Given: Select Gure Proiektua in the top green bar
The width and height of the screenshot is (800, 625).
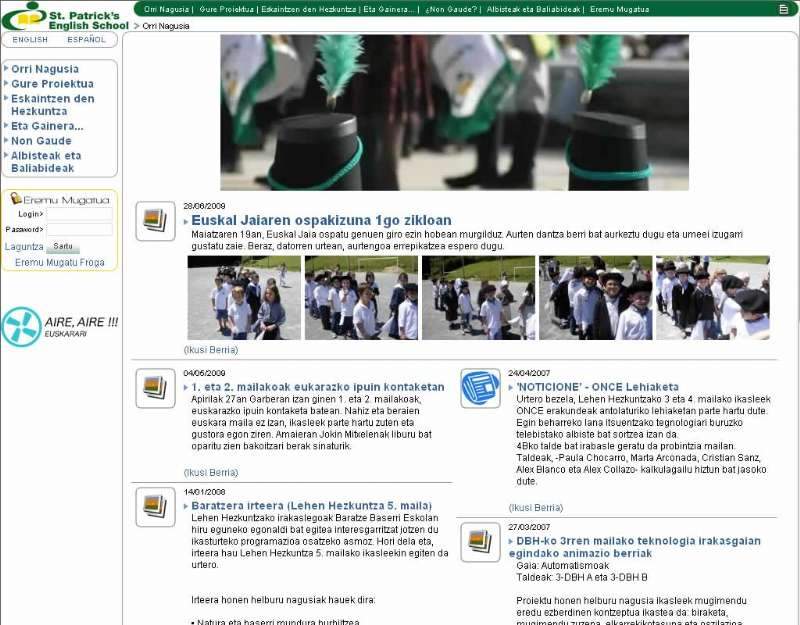Looking at the screenshot, I should 227,9.
